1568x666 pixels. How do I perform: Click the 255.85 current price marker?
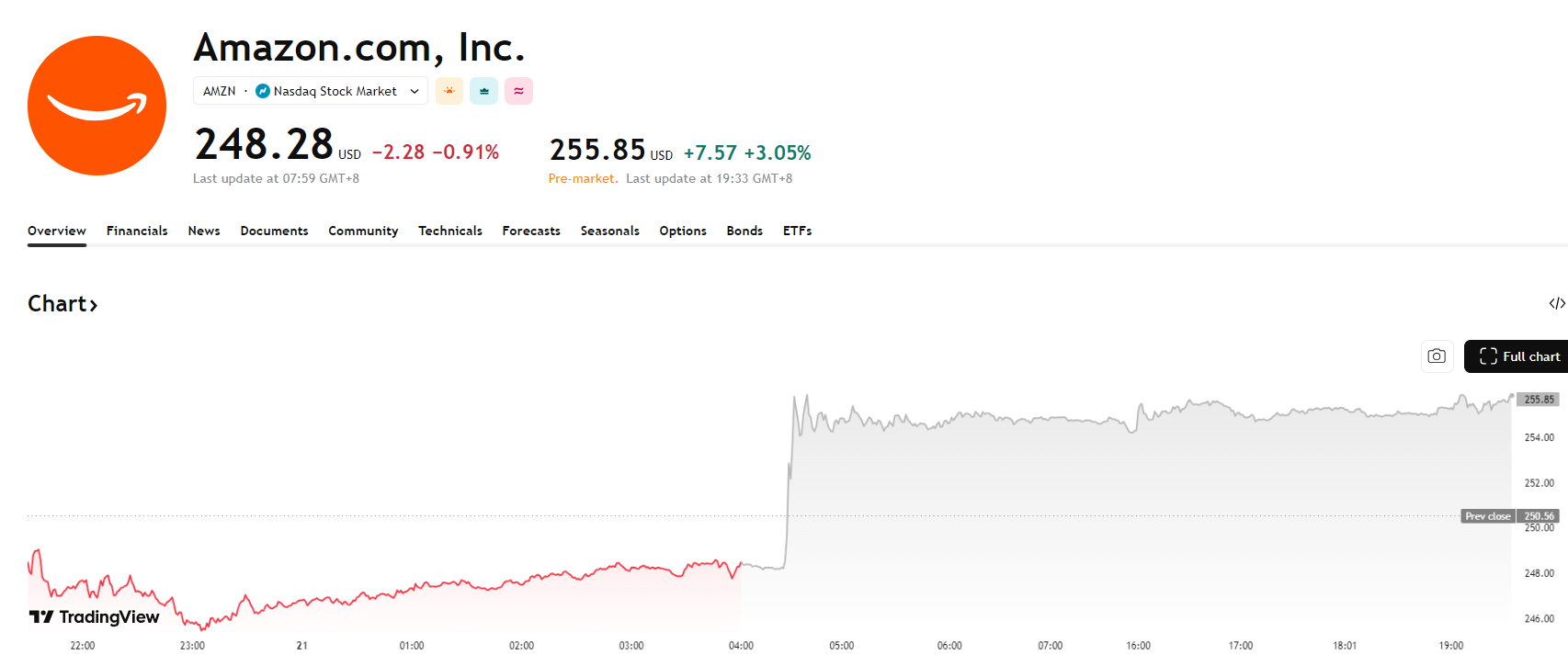(1539, 400)
